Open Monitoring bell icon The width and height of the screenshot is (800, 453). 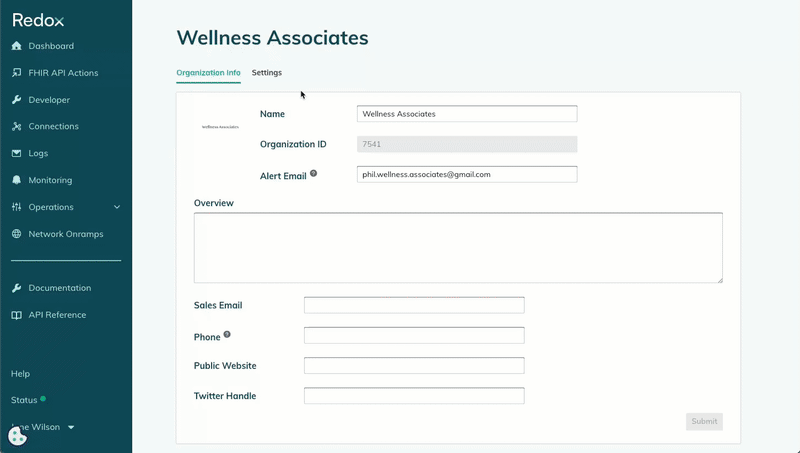16,180
